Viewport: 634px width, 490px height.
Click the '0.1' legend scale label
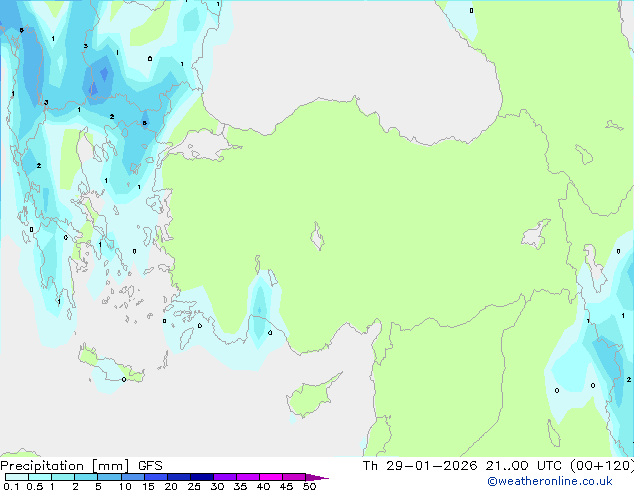[11, 486]
